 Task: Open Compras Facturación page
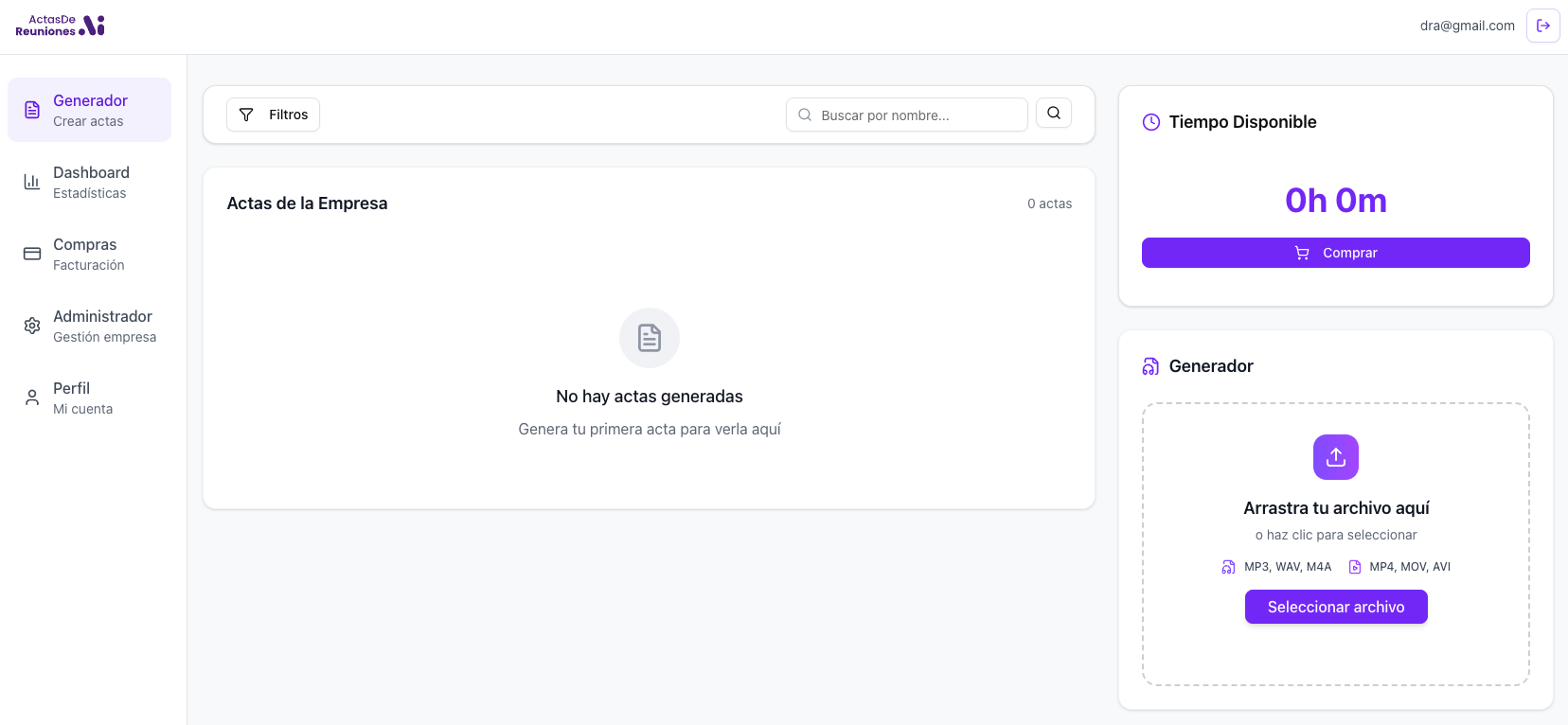[88, 254]
